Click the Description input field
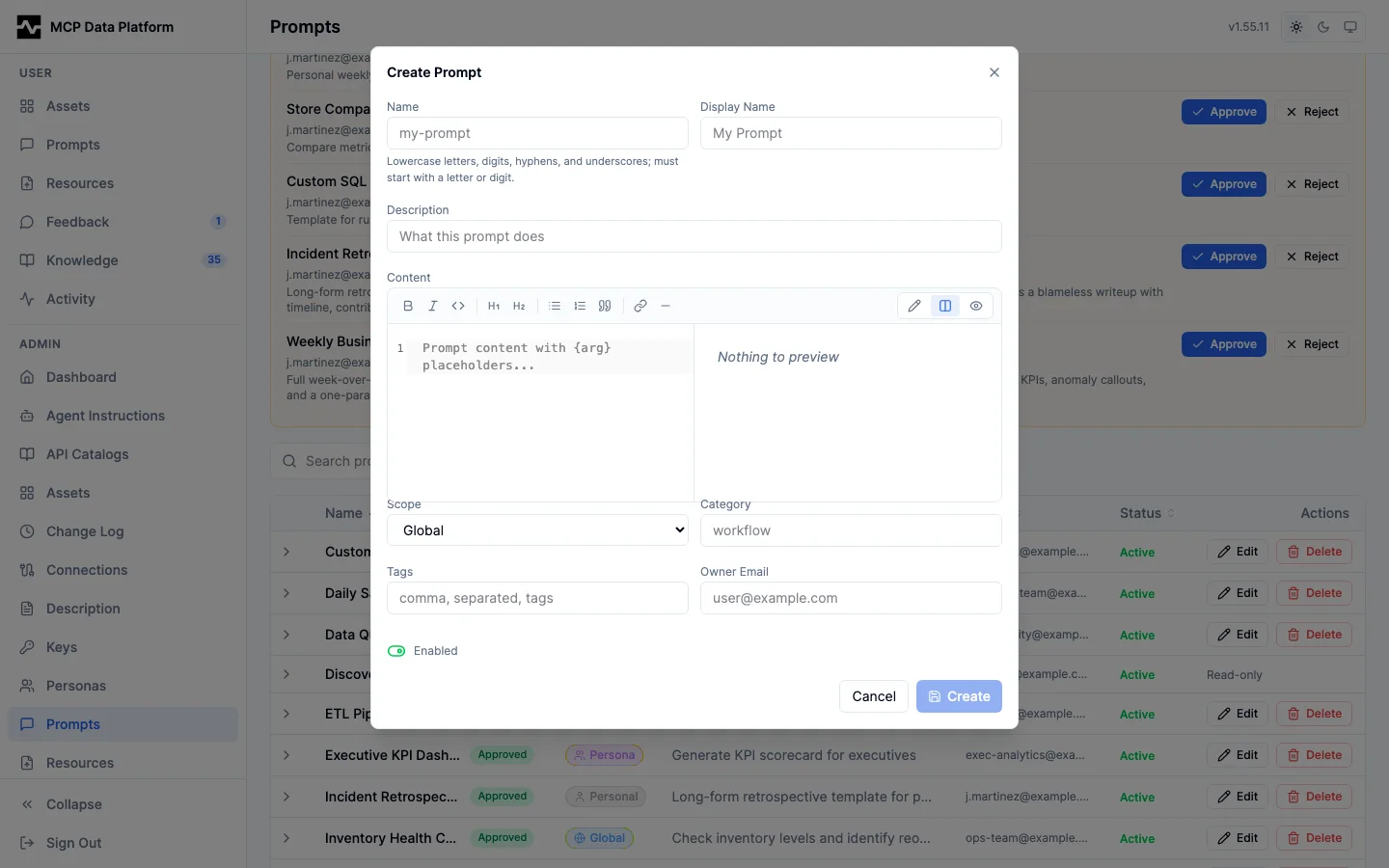 click(x=694, y=236)
